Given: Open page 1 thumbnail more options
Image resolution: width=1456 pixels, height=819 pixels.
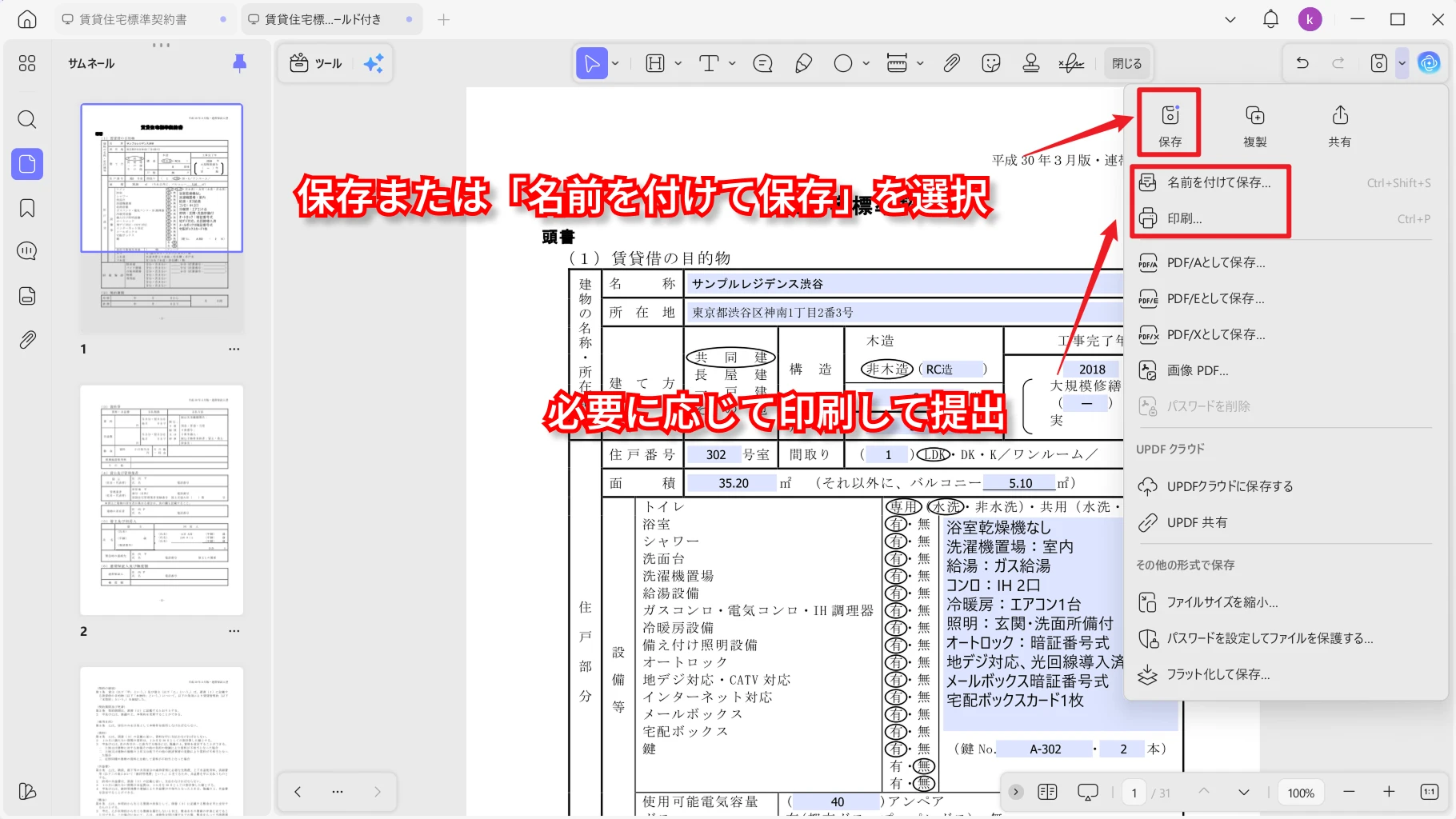Looking at the screenshot, I should coord(234,349).
